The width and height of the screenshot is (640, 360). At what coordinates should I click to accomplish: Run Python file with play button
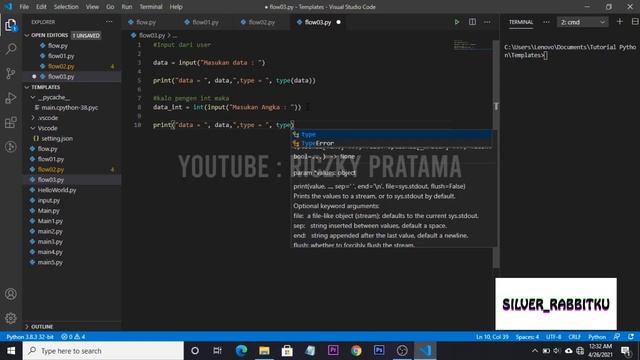pos(457,22)
